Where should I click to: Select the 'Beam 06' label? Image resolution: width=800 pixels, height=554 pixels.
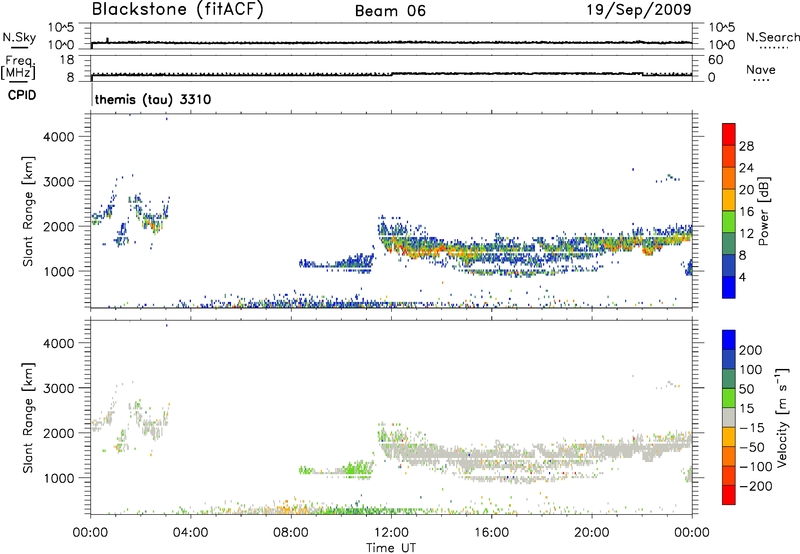[390, 11]
